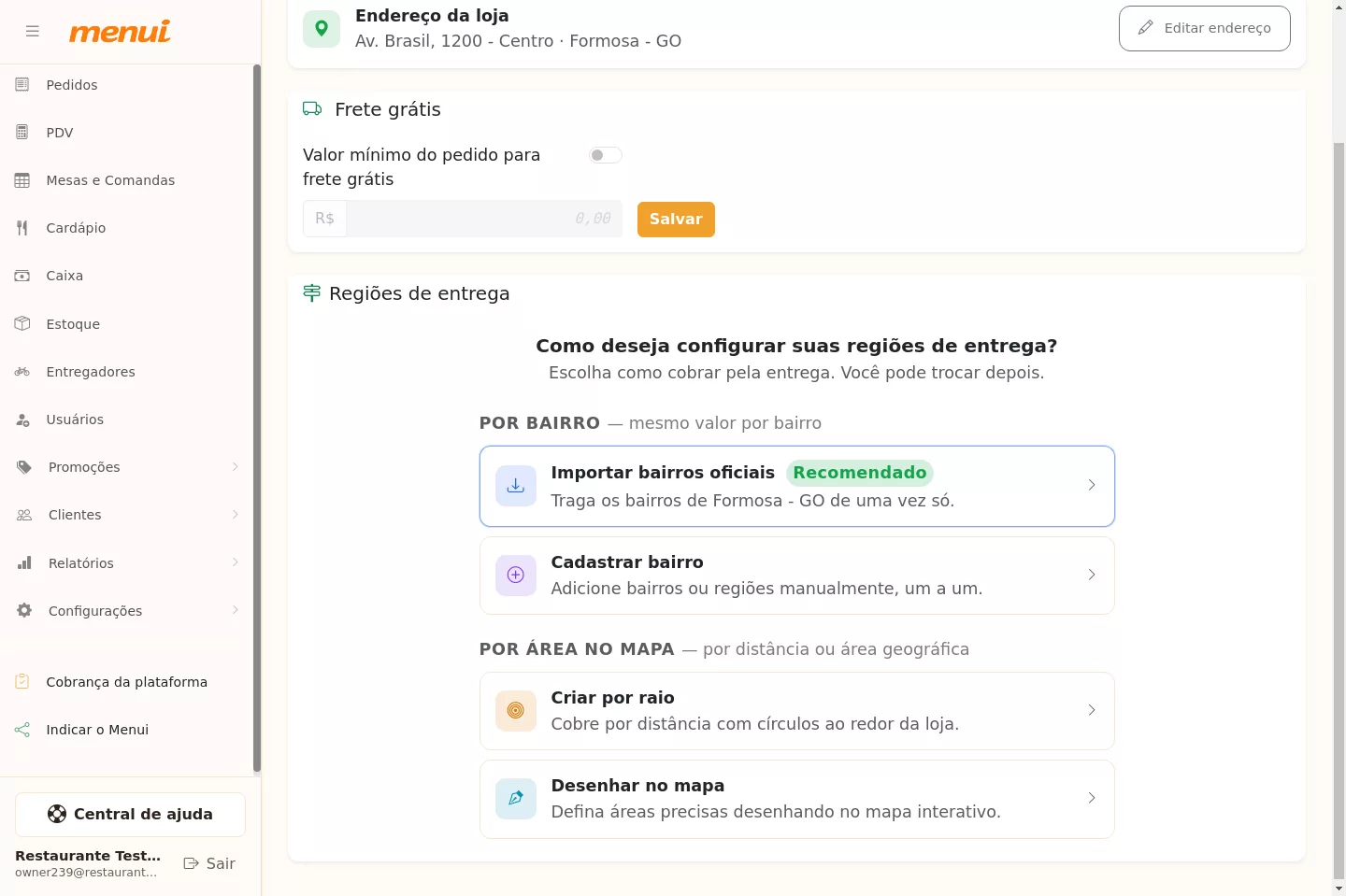Click the Relatórios bar chart icon
Viewport: 1346px width, 896px height.
[24, 562]
